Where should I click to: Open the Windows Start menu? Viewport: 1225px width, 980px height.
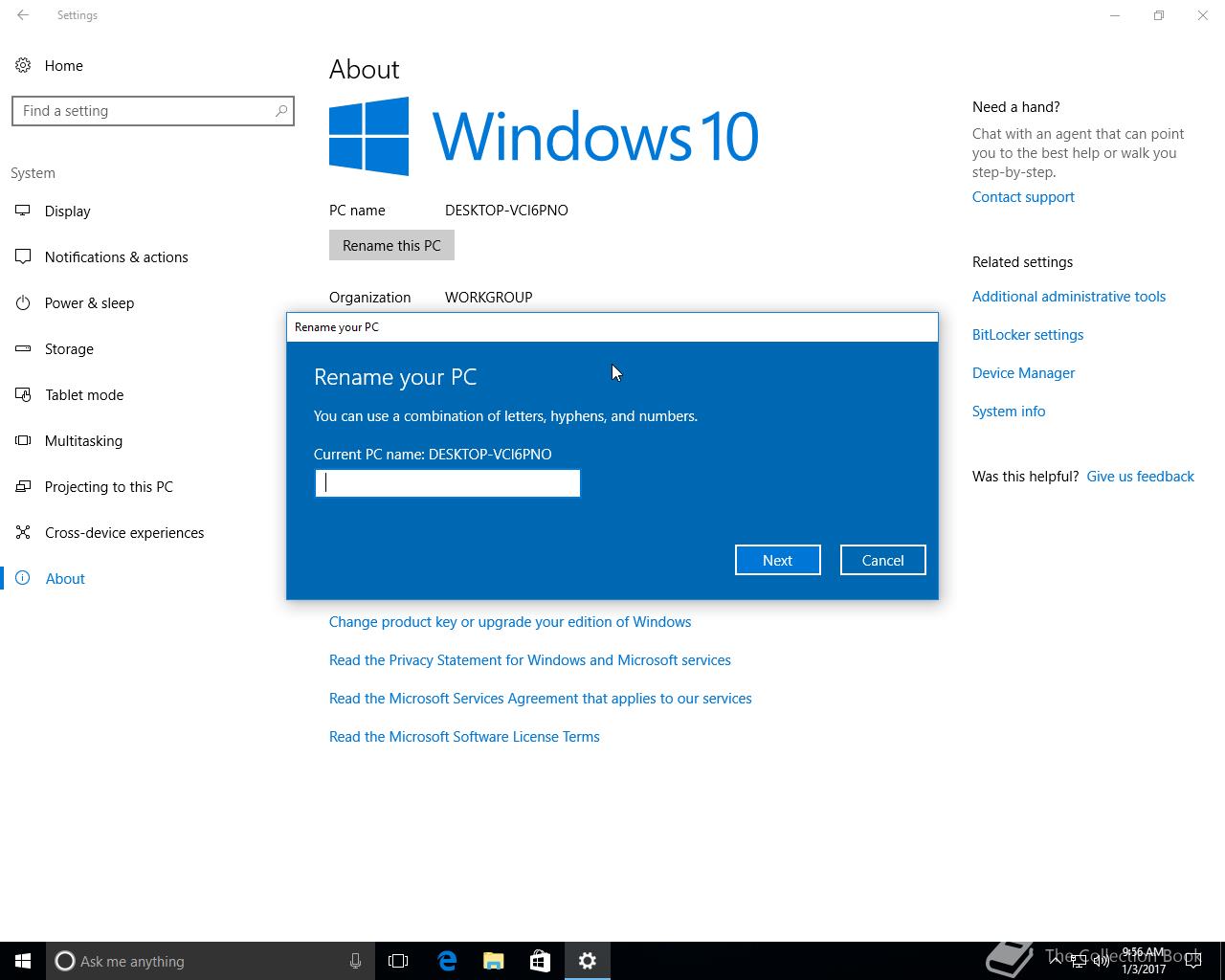point(23,961)
